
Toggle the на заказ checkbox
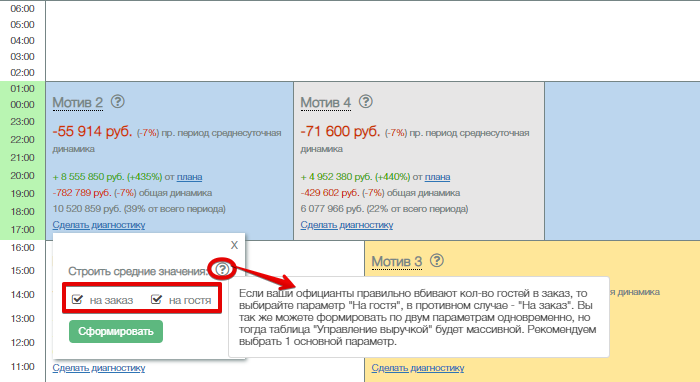click(77, 299)
